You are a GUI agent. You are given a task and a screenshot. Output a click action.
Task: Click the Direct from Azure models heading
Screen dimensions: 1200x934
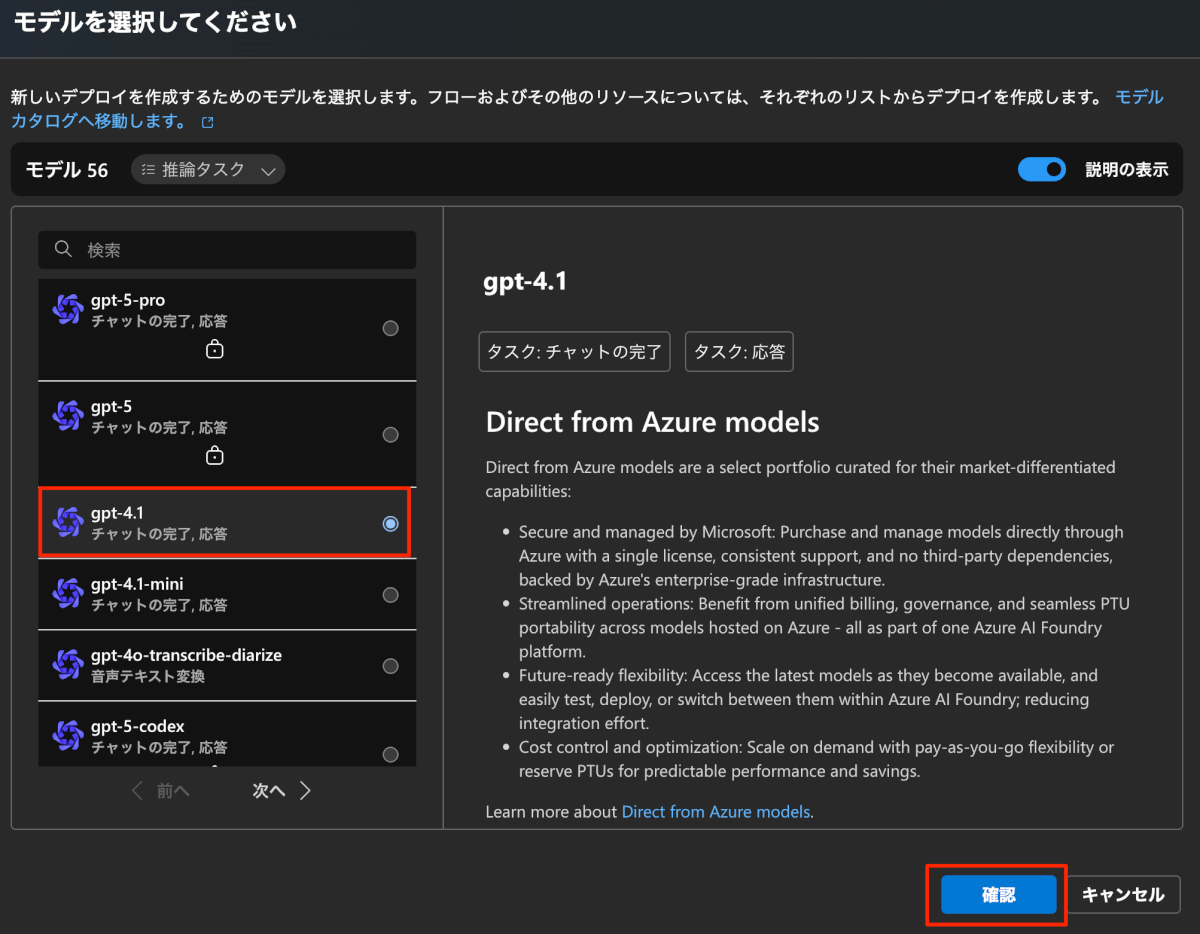[652, 422]
